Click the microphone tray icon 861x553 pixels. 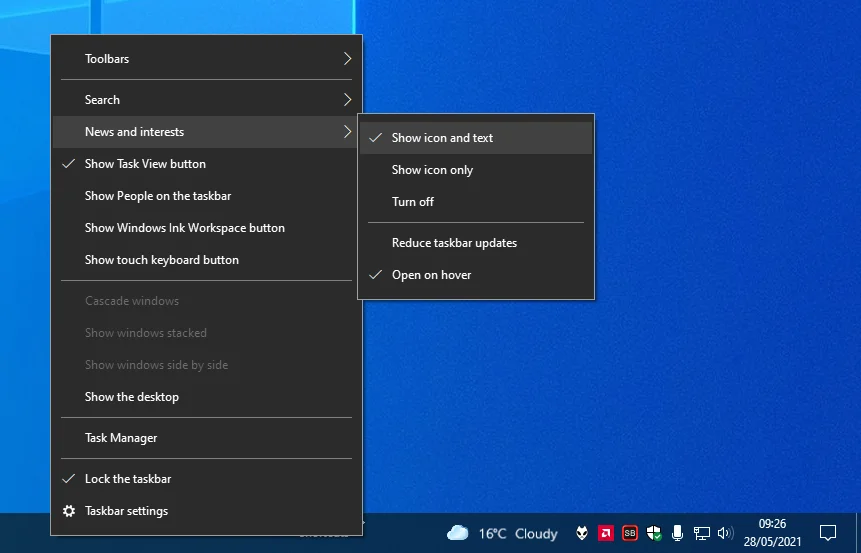tap(678, 533)
